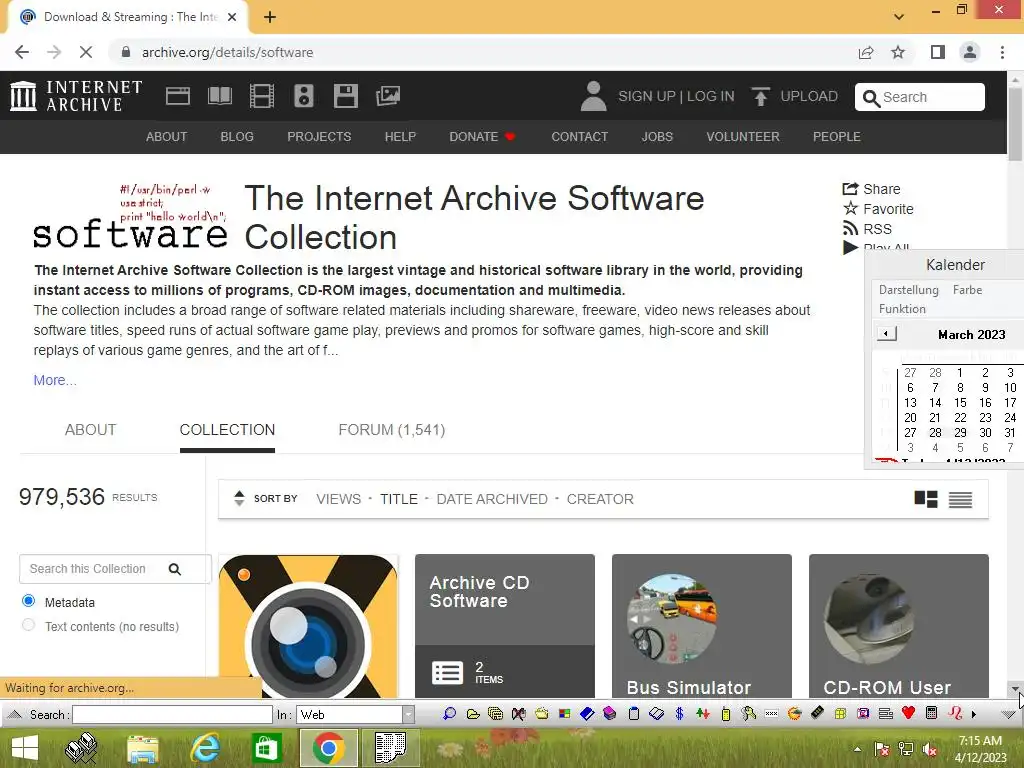
Task: Select the Metadata radio button
Action: [28, 601]
